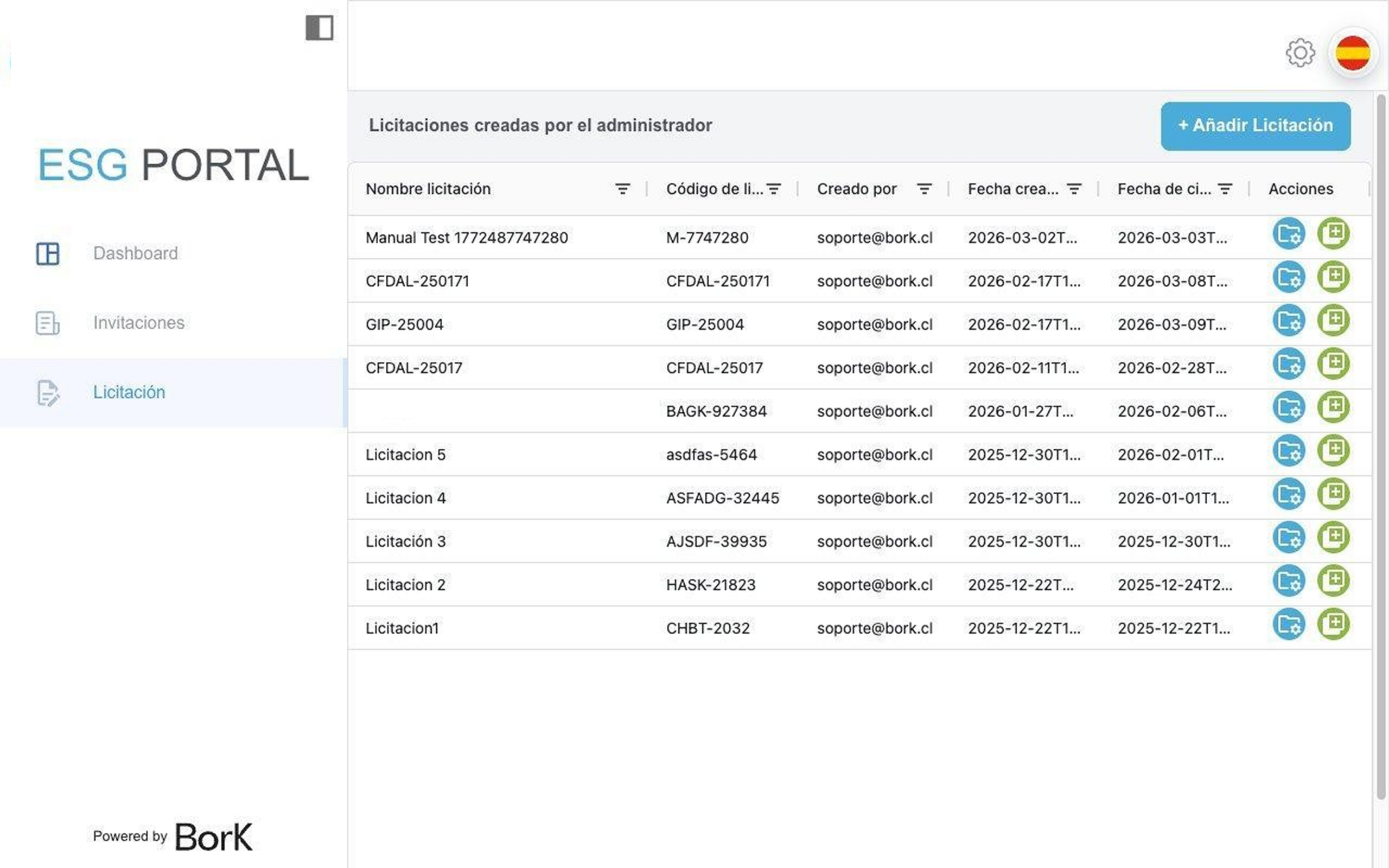The image size is (1389, 868).
Task: Open the filter menu on Fecha creación column
Action: pos(1074,189)
